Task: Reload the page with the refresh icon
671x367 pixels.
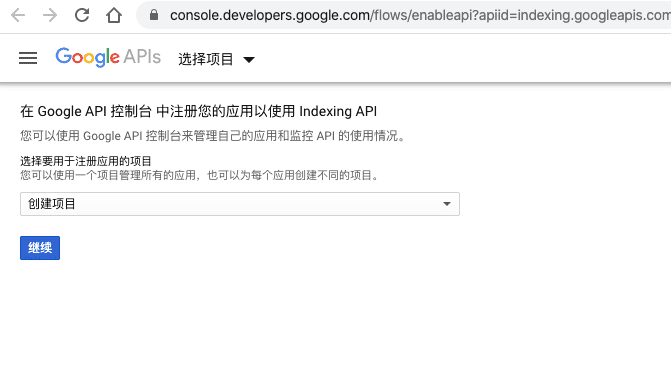Action: 82,15
